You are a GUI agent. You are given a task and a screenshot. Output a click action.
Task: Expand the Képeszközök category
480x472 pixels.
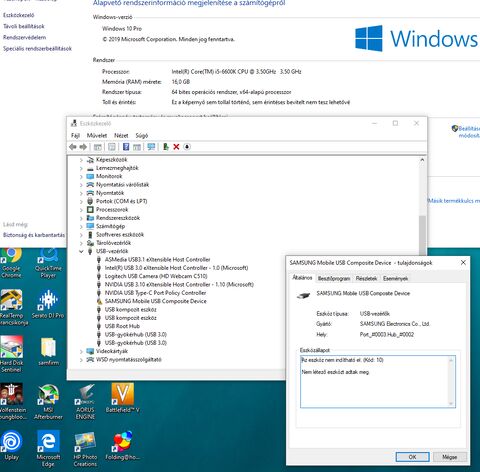click(x=81, y=160)
